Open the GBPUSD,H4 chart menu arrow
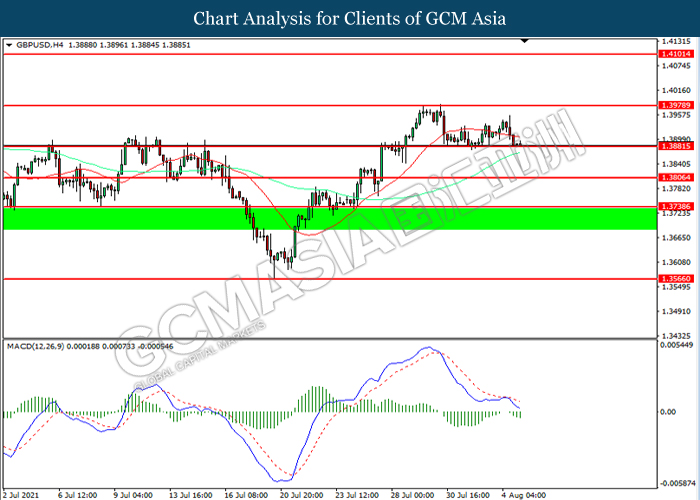The height and width of the screenshot is (500, 700). [x=9, y=45]
